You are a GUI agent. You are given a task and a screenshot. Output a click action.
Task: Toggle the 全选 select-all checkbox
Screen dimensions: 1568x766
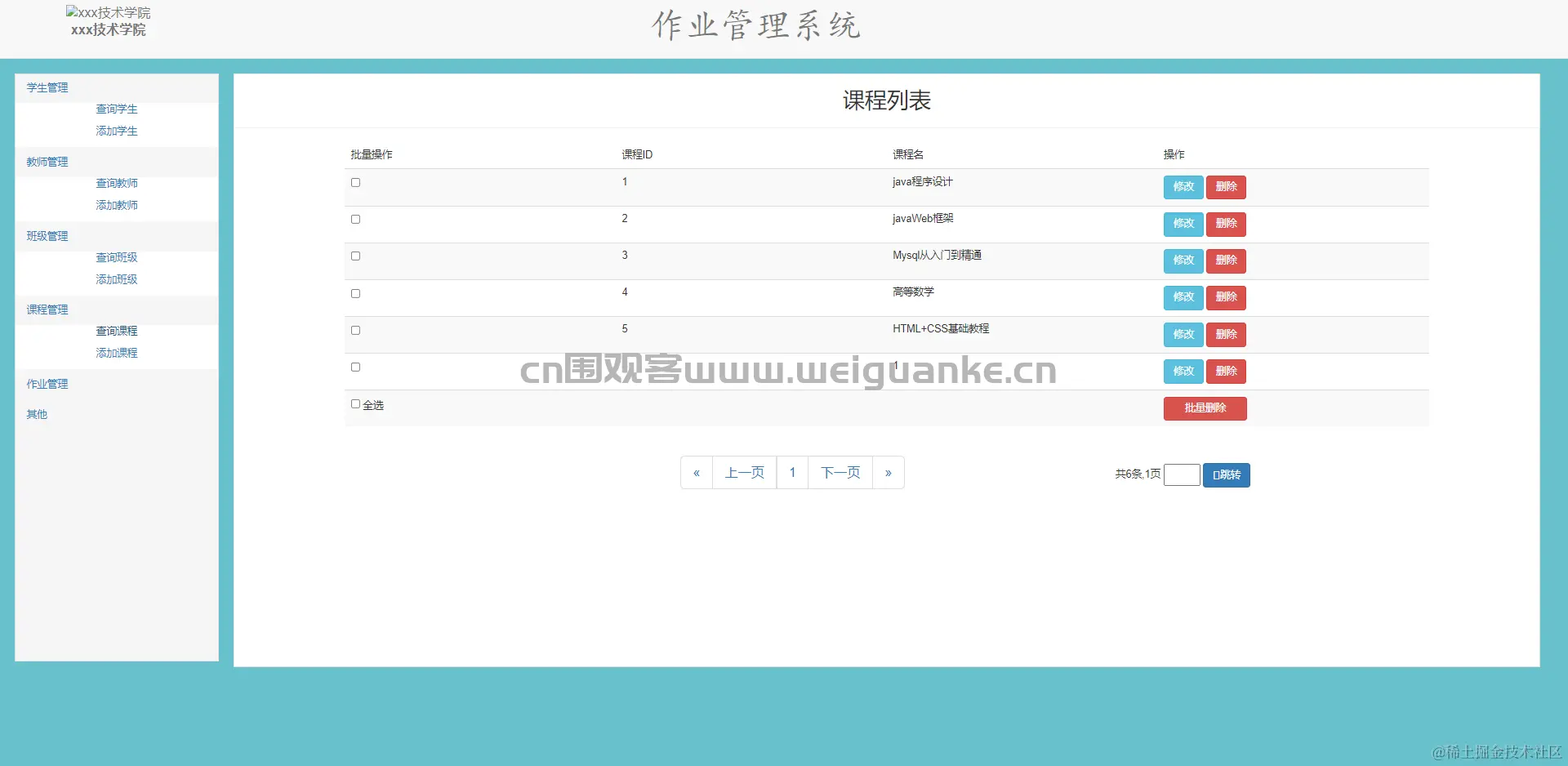coord(355,404)
